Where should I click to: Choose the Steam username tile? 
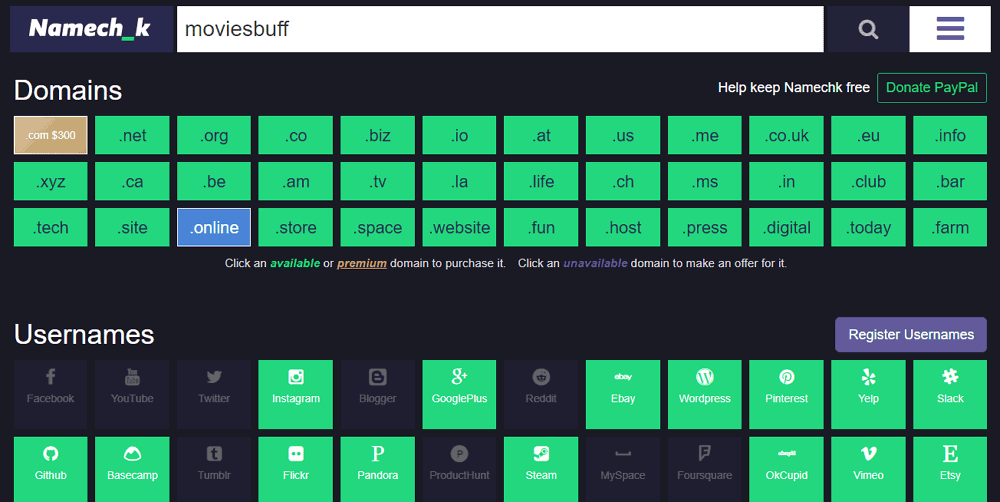(541, 464)
